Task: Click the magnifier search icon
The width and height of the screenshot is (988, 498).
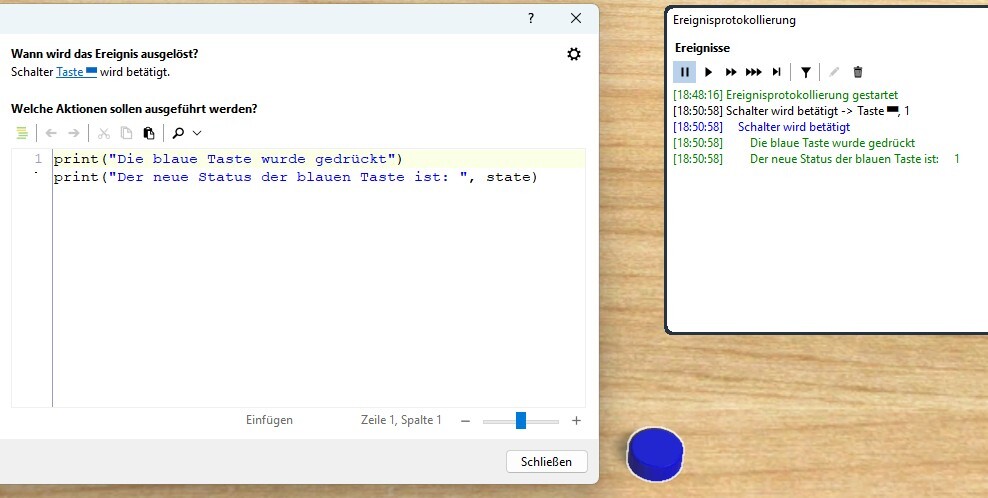Action: [x=178, y=133]
